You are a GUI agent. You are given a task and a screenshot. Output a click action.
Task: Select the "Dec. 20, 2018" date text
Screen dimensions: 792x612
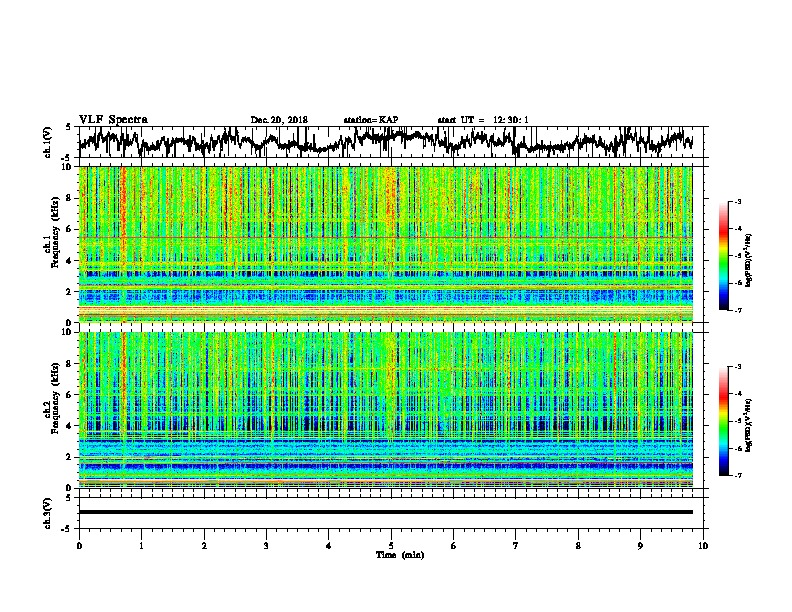click(x=279, y=120)
